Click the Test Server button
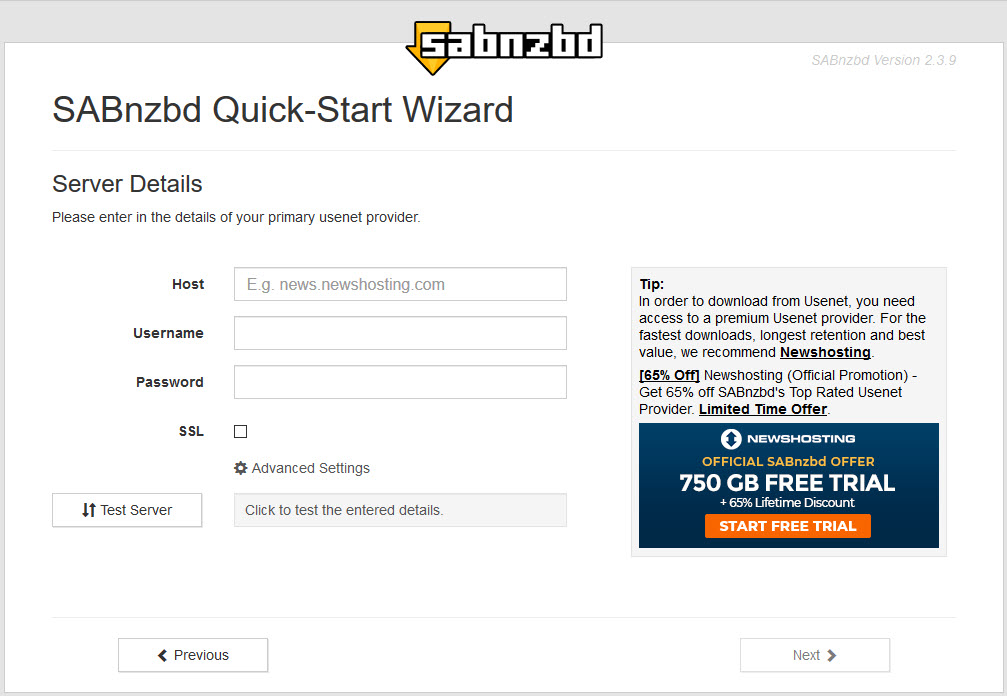The image size is (1007, 696). click(x=127, y=510)
